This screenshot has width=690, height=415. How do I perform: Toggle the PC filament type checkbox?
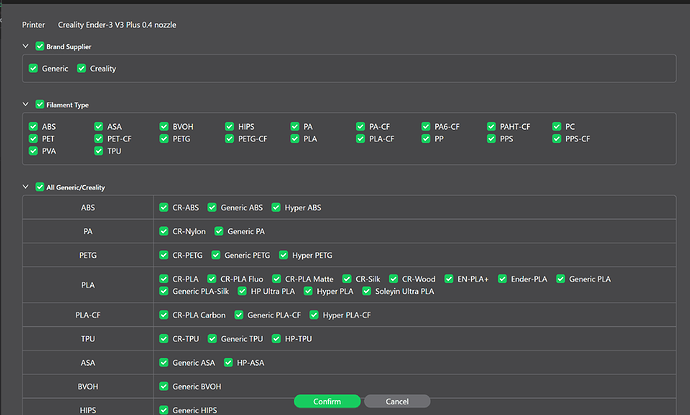[x=557, y=127]
